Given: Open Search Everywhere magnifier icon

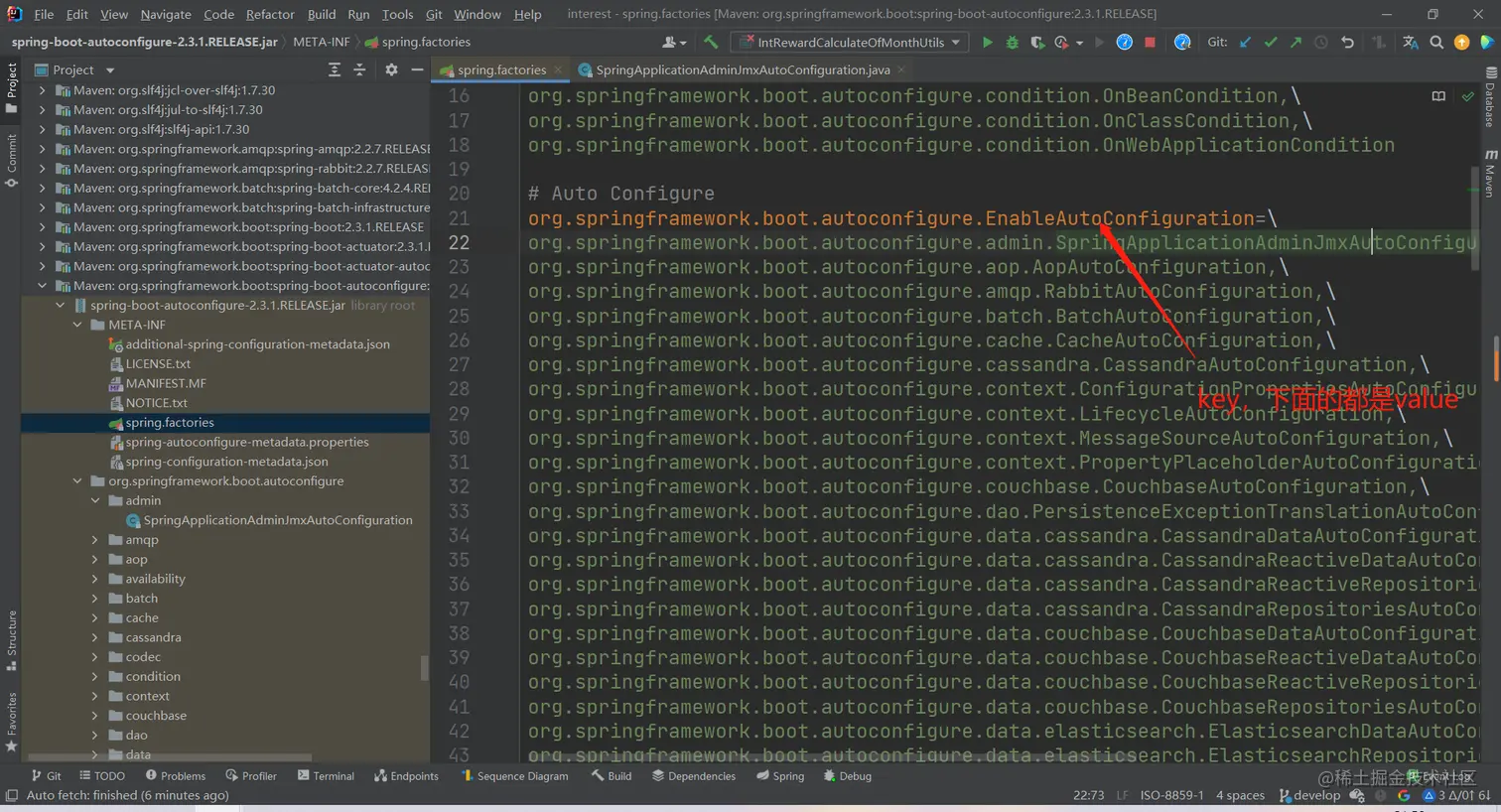Looking at the screenshot, I should tap(1436, 43).
